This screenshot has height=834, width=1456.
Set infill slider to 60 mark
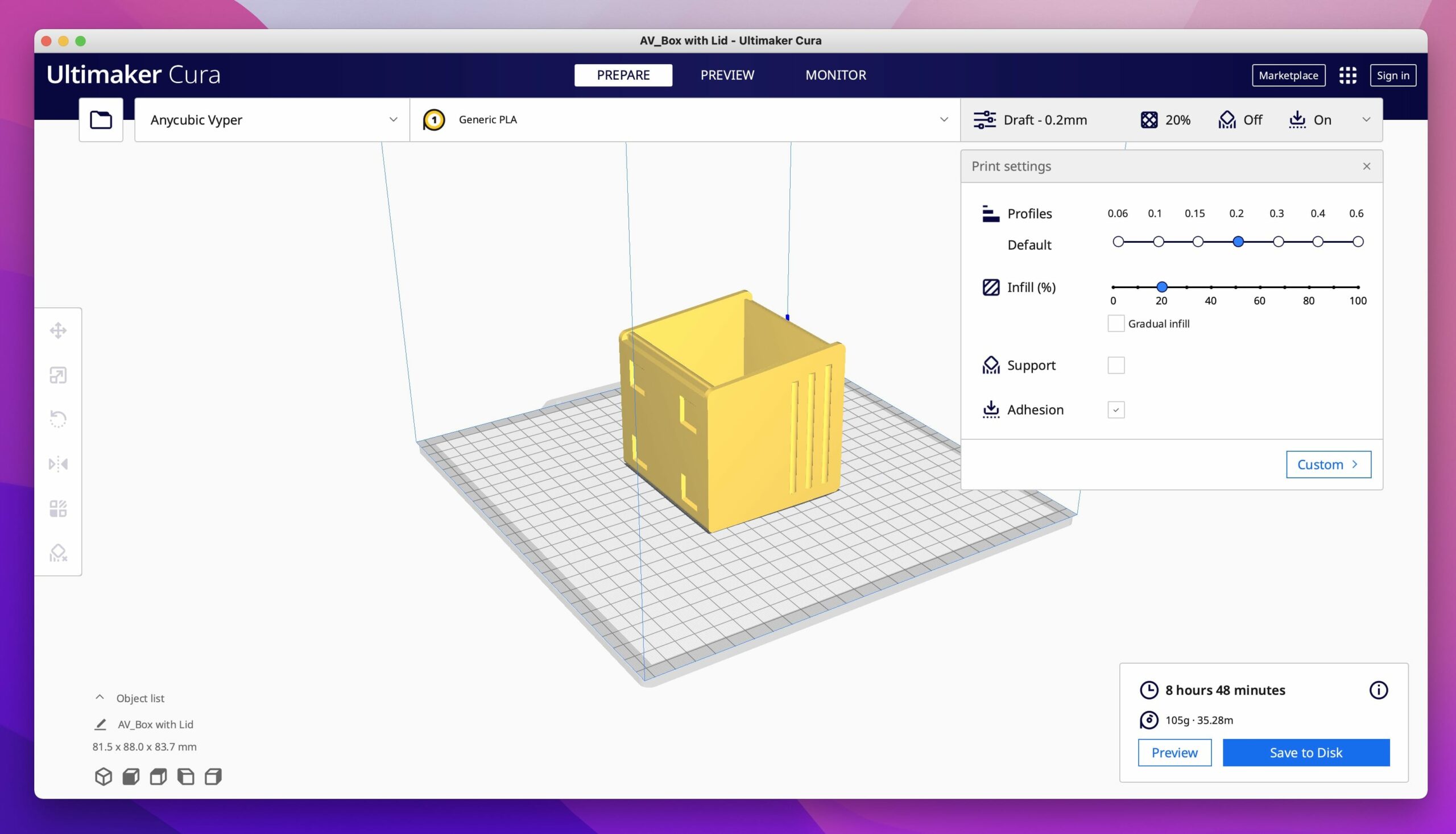1259,287
